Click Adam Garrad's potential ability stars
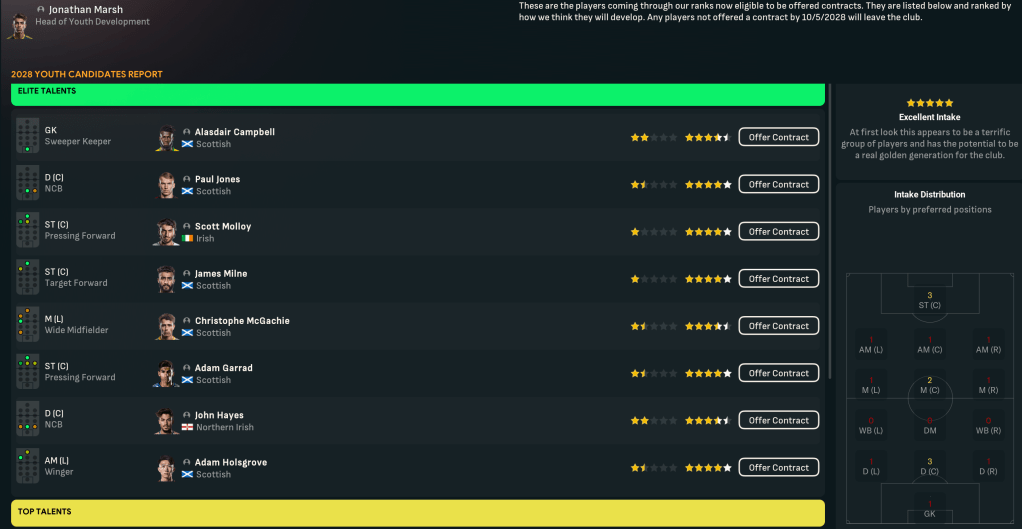This screenshot has width=1022, height=529. point(708,373)
